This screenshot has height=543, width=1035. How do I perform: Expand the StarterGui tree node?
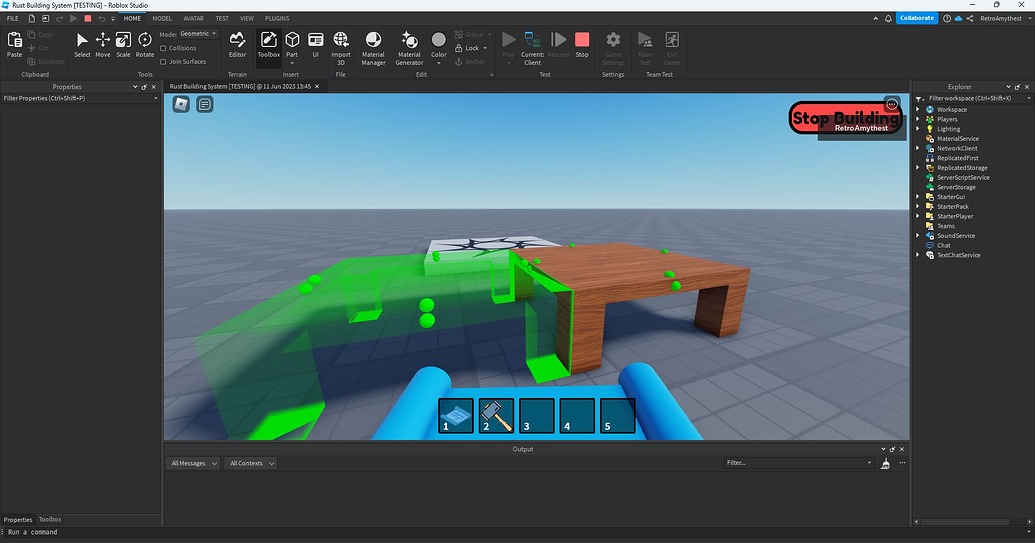pyautogui.click(x=918, y=197)
